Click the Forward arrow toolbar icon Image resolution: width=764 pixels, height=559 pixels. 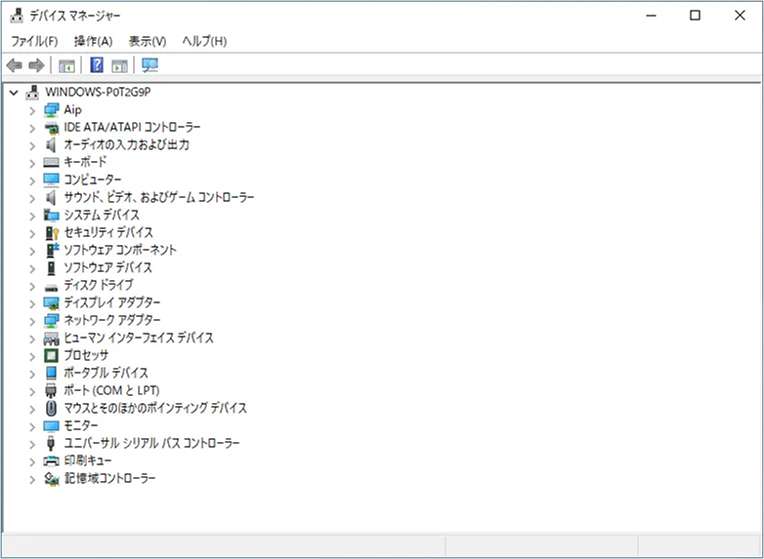tap(37, 65)
